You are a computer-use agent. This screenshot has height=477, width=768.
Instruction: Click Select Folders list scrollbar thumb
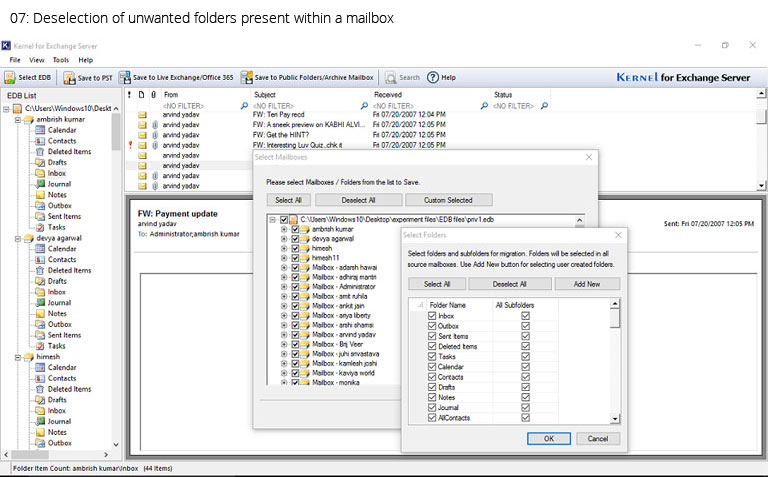point(615,318)
